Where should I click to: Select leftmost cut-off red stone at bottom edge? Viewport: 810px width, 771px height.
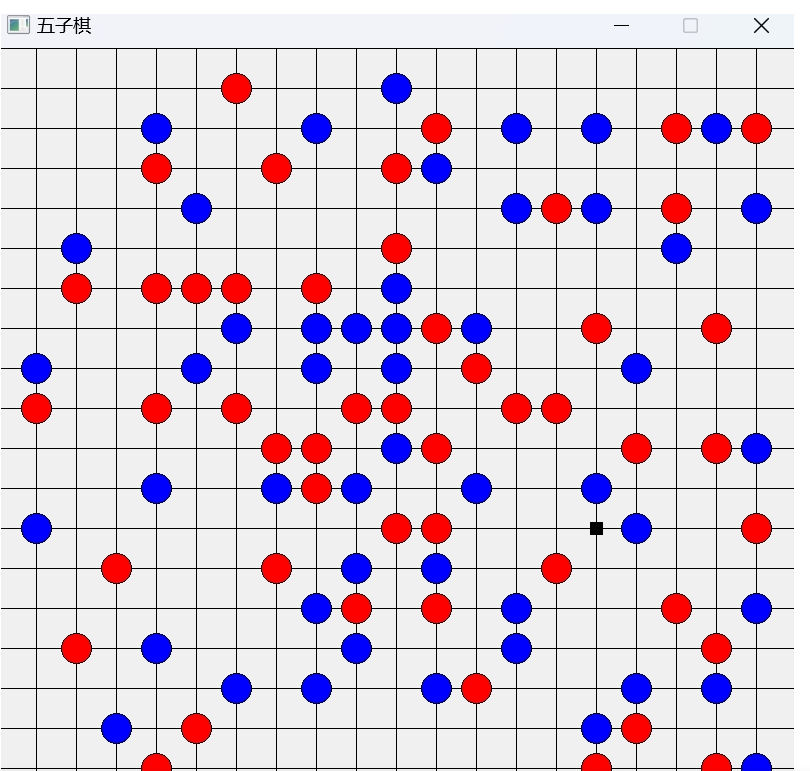[156, 764]
